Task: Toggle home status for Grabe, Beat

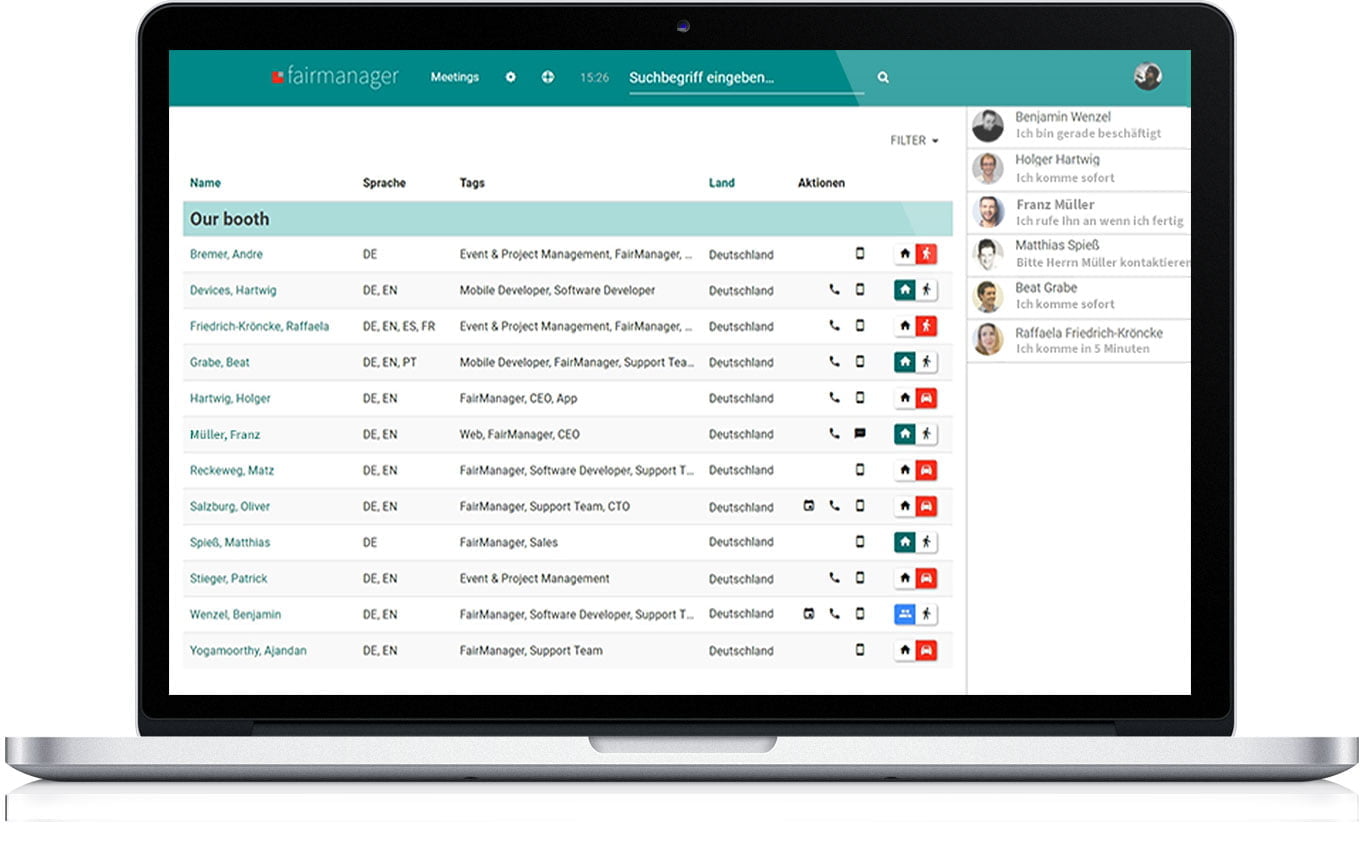Action: coord(904,362)
